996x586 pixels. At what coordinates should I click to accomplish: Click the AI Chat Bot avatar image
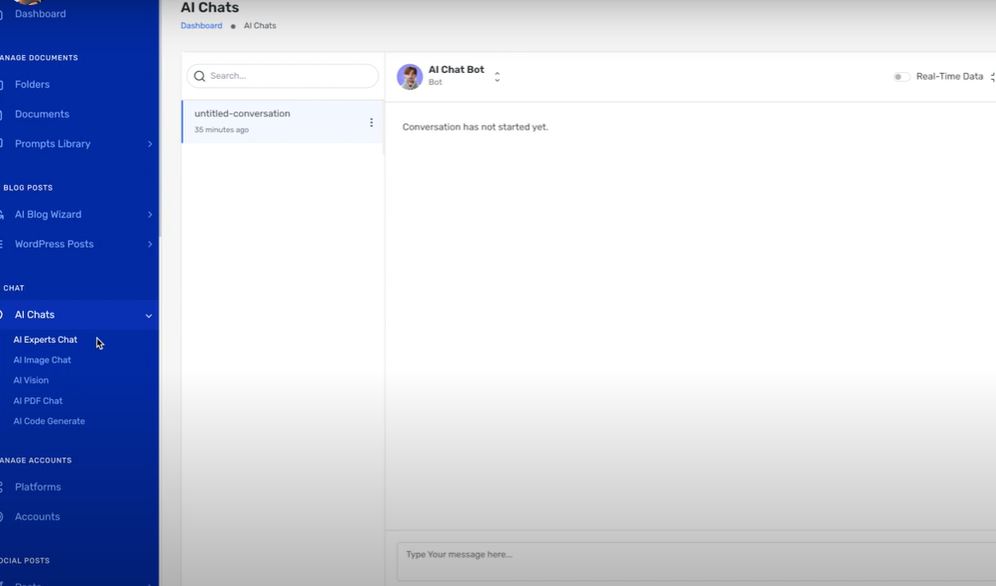409,75
